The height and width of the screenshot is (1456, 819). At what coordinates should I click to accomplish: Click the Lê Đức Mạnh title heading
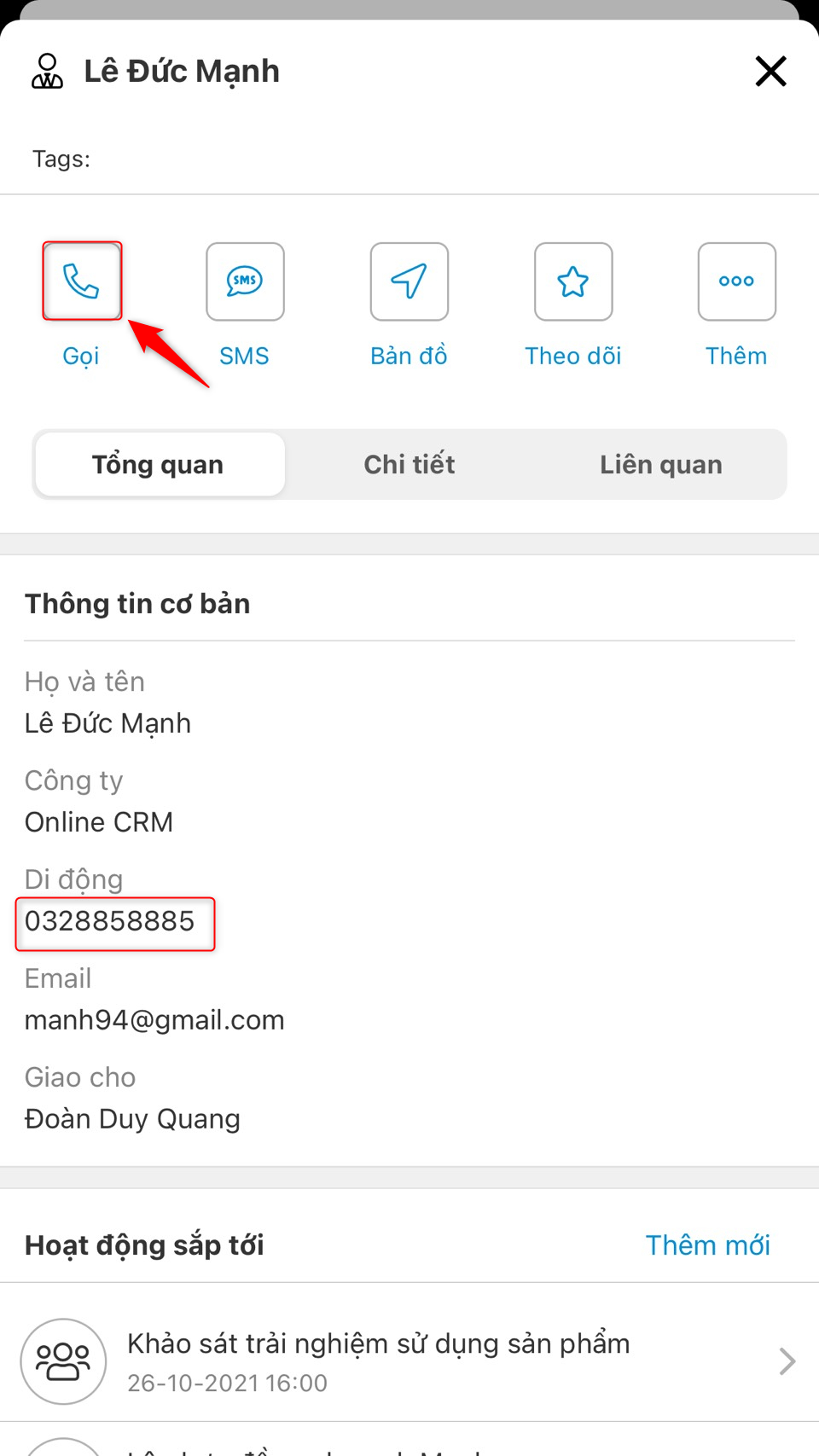(x=182, y=71)
